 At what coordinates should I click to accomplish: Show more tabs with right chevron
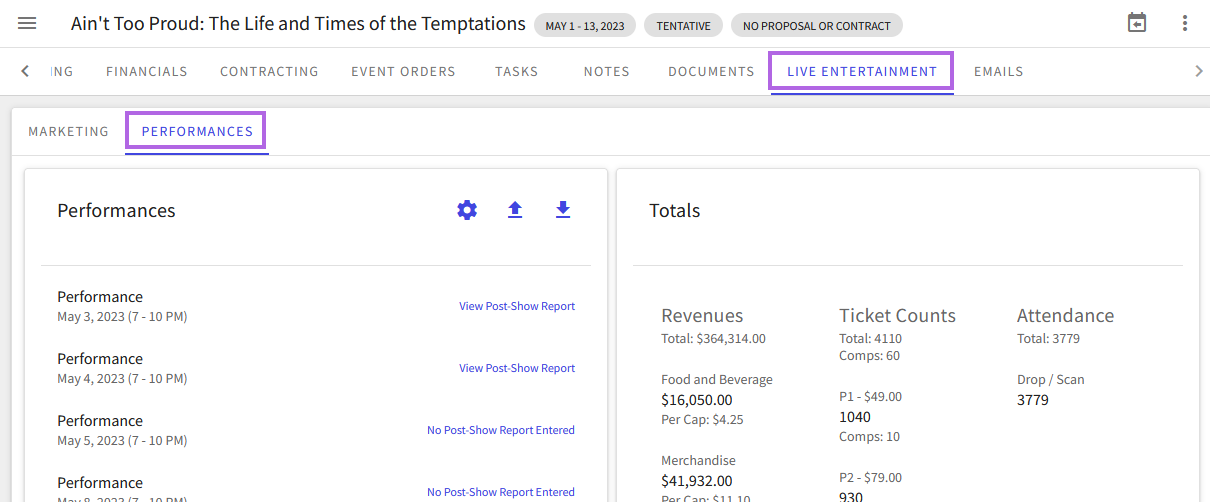(x=1198, y=71)
